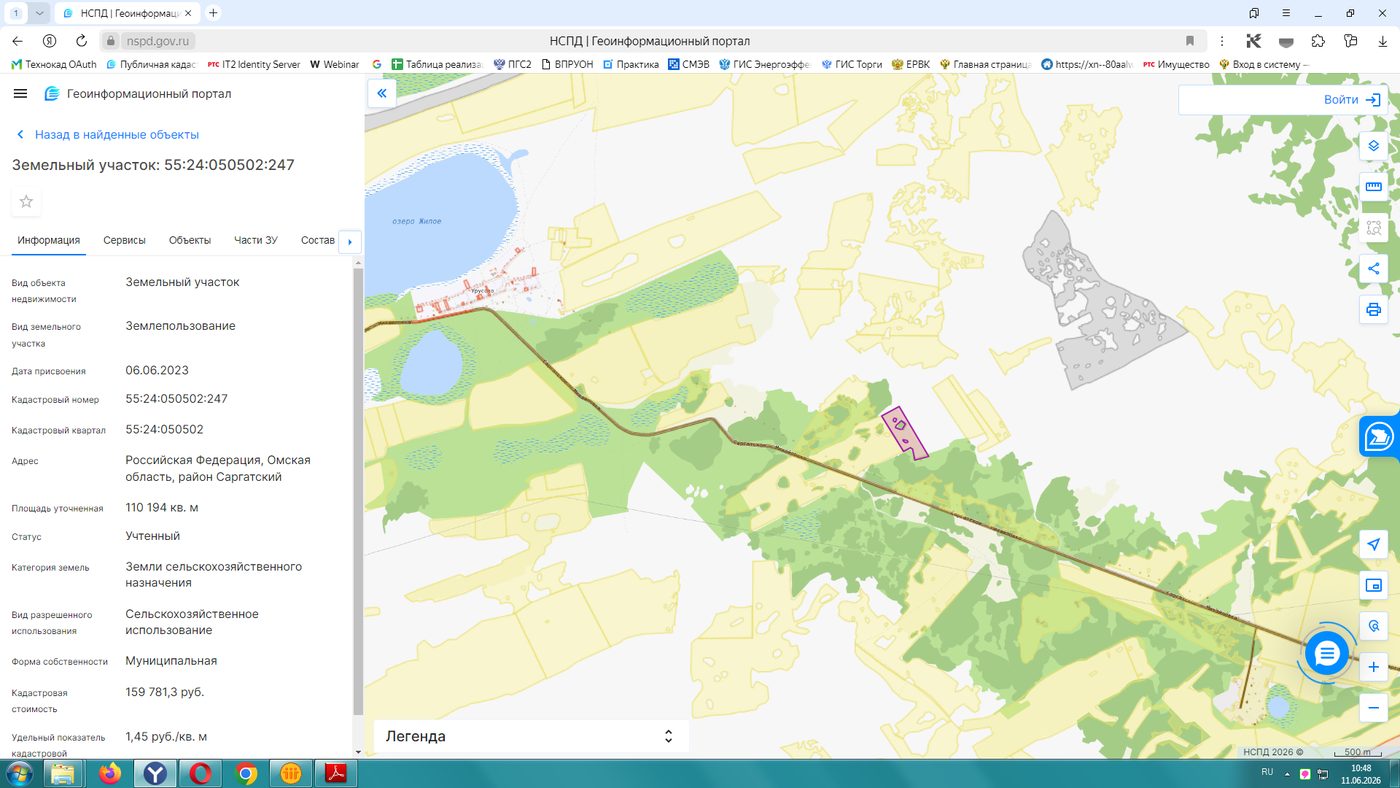
Task: Print the map via printer icon
Action: (x=1373, y=309)
